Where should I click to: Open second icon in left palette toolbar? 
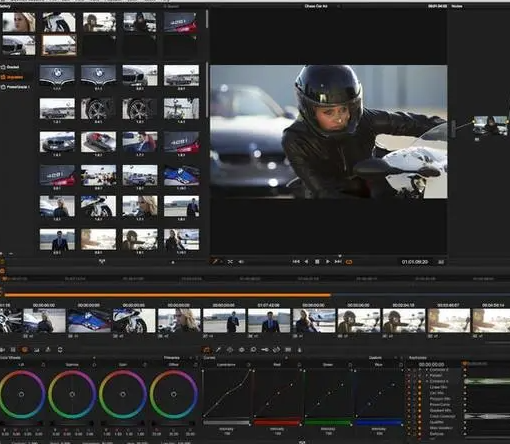pyautogui.click(x=13, y=350)
